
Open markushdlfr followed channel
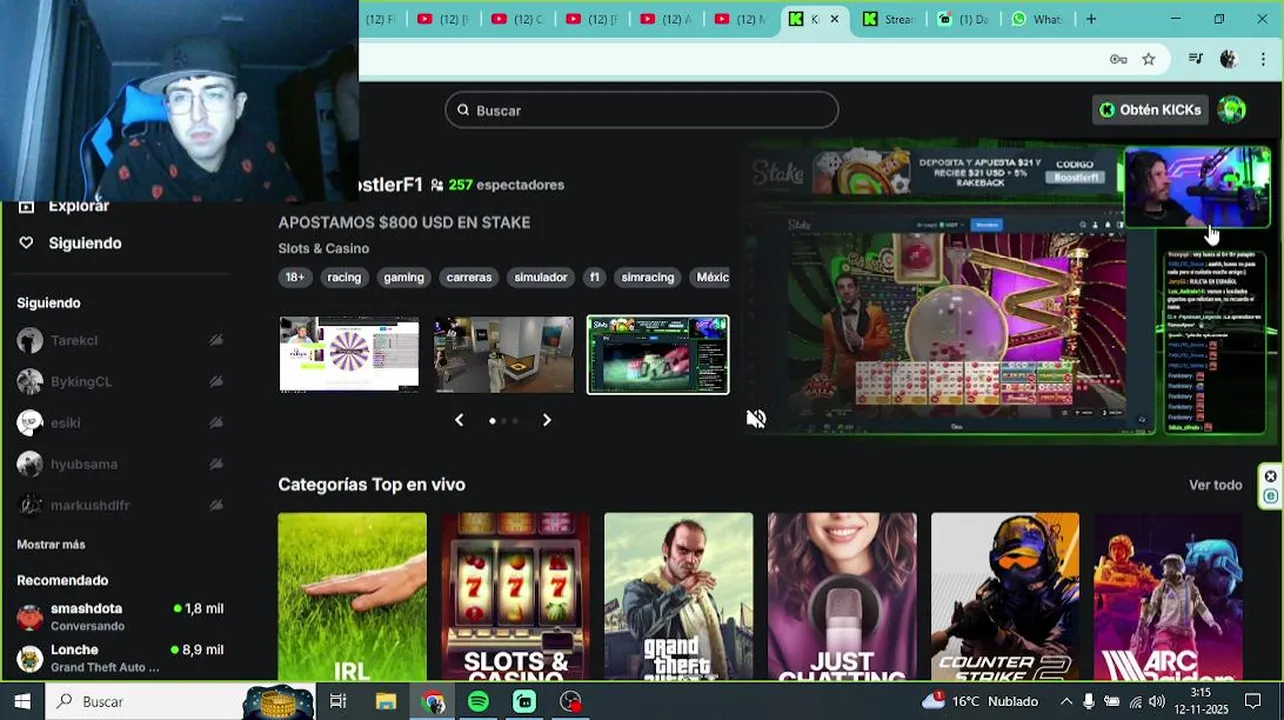[120, 505]
